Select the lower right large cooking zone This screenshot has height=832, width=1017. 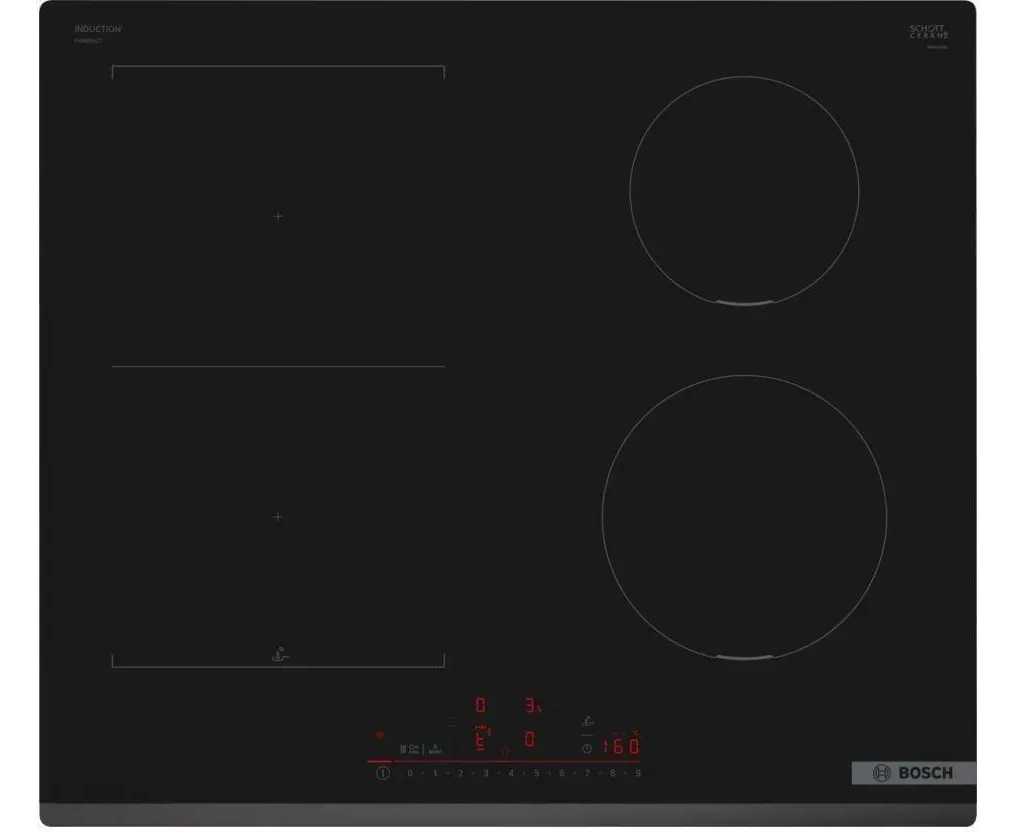pos(743,516)
